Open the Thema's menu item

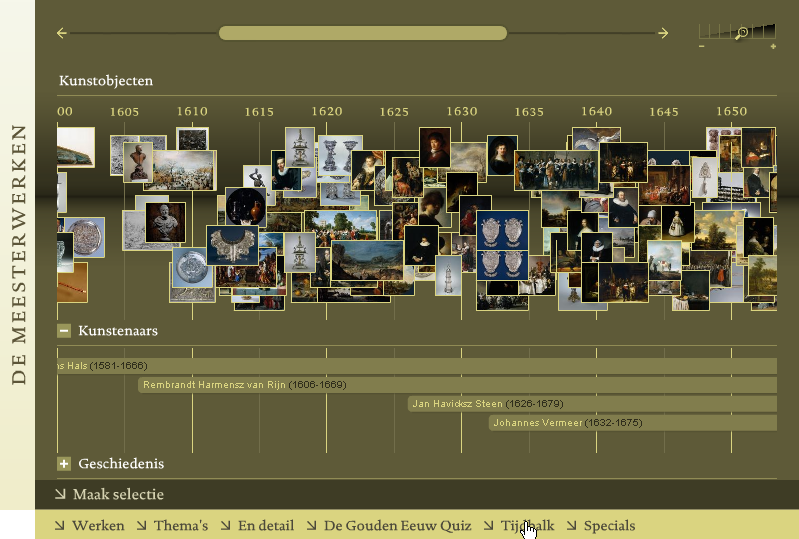point(172,525)
